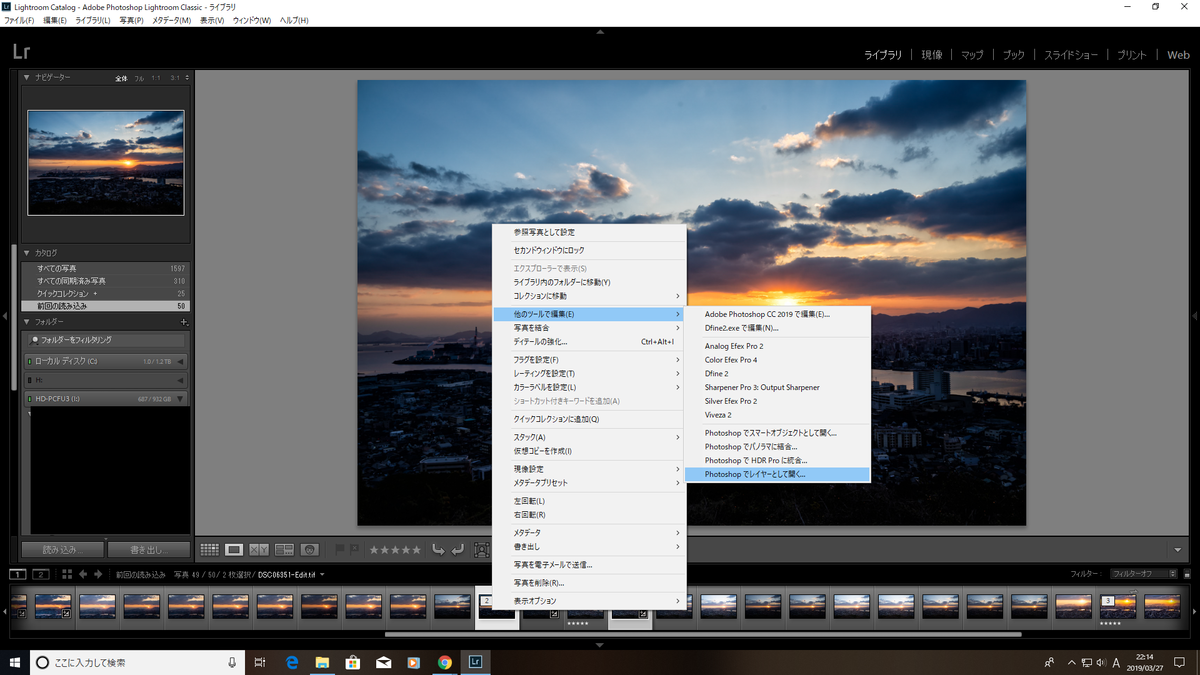The width and height of the screenshot is (1200, 675).
Task: Switch to Grid view in toolbar
Action: point(209,549)
